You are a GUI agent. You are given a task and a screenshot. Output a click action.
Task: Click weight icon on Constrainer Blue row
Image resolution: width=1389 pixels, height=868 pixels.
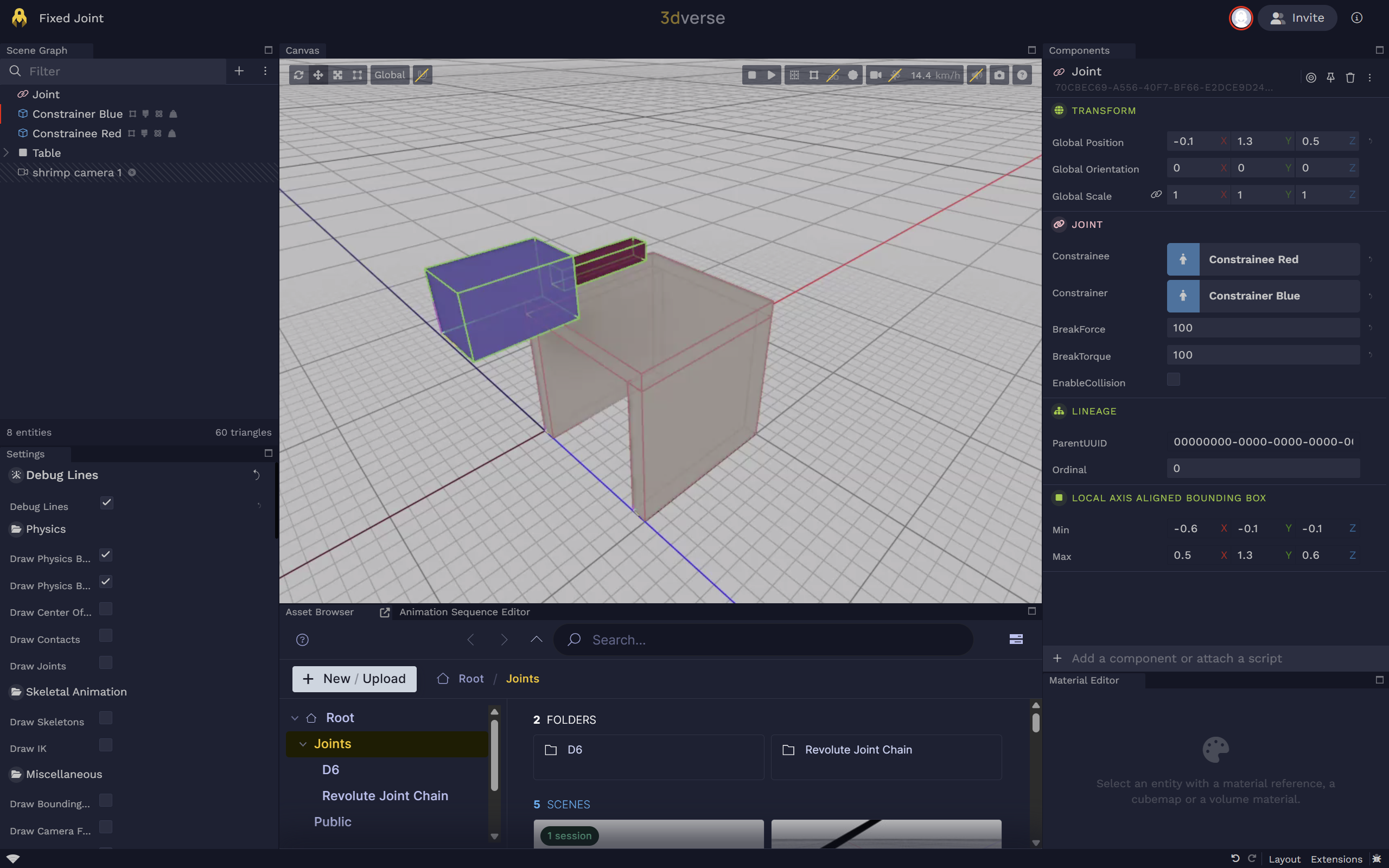[173, 114]
